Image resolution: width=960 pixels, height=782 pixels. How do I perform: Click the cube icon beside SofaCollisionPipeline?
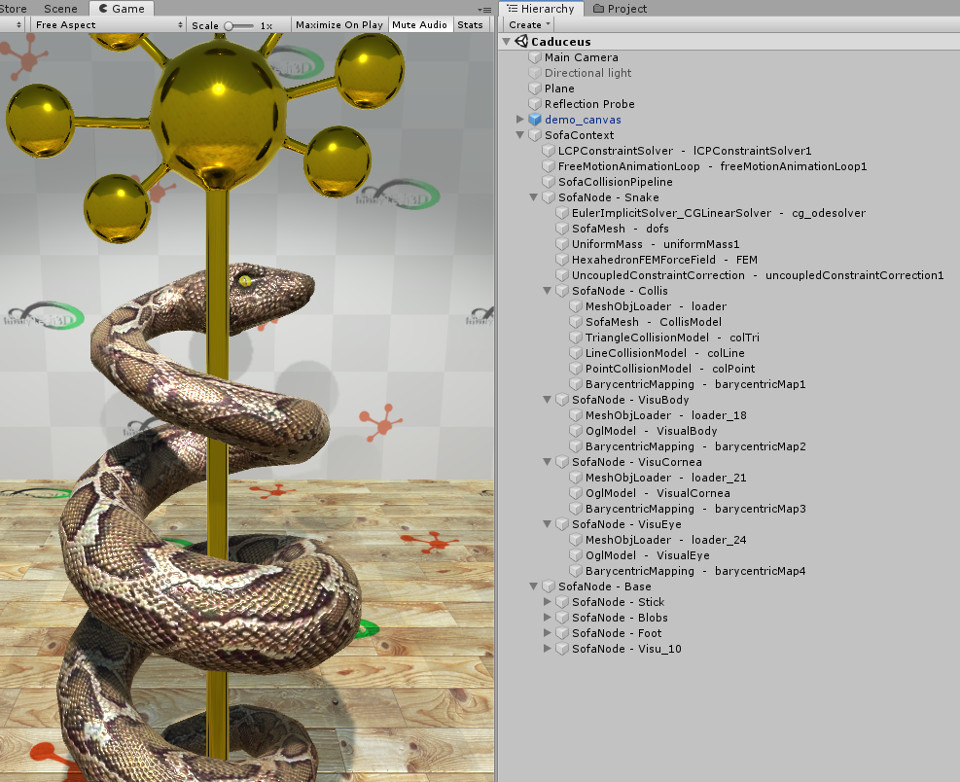coord(549,182)
